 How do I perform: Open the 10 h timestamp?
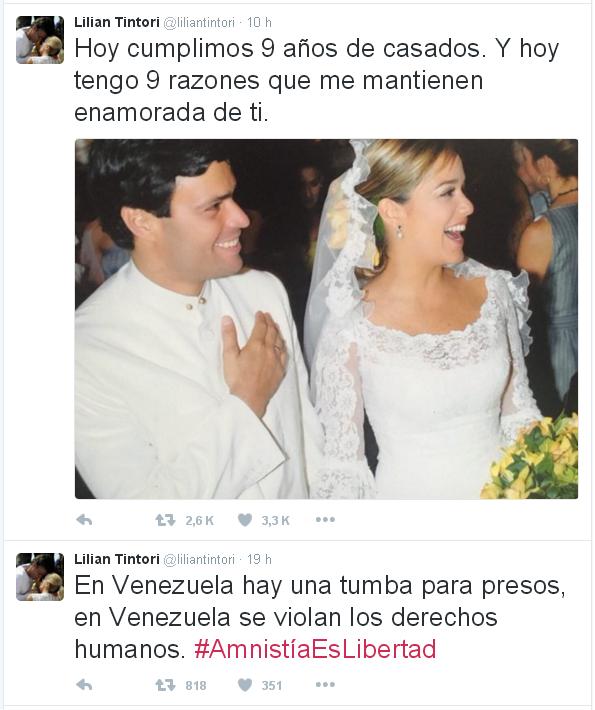pyautogui.click(x=259, y=22)
